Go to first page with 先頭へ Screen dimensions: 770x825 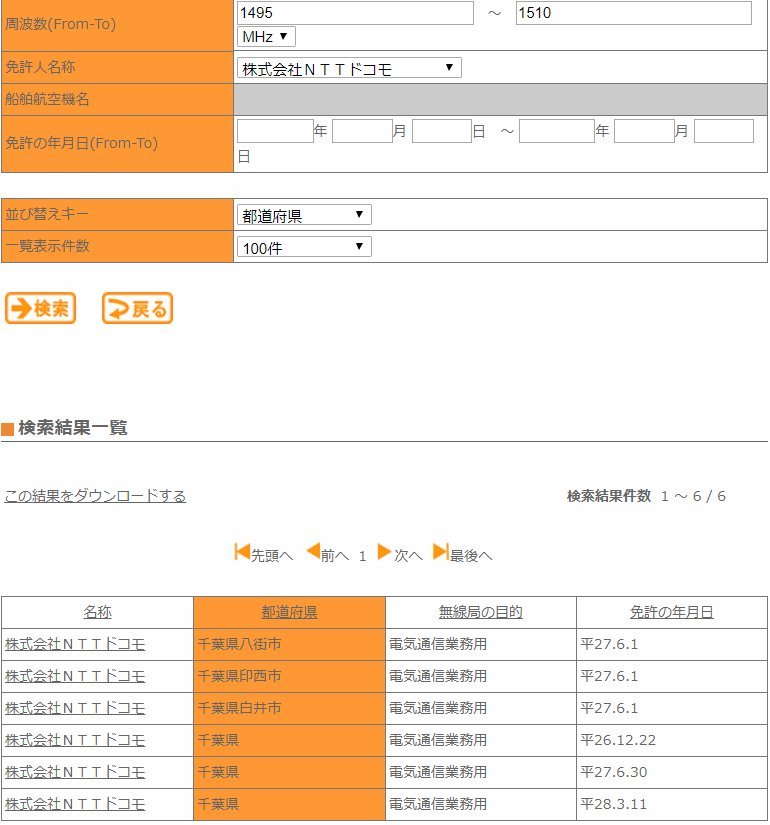click(263, 554)
